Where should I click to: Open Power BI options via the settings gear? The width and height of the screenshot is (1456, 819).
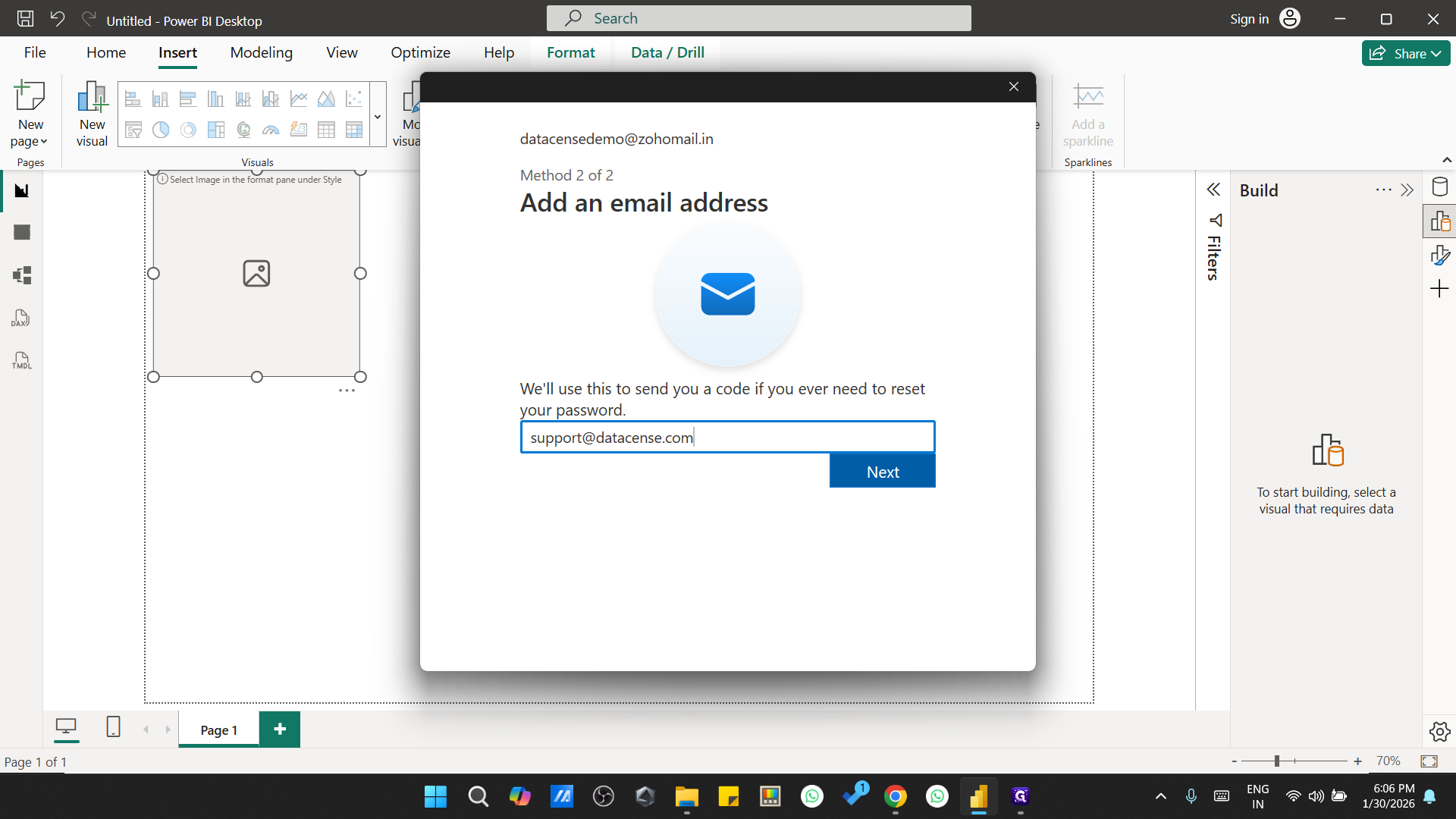1439,732
